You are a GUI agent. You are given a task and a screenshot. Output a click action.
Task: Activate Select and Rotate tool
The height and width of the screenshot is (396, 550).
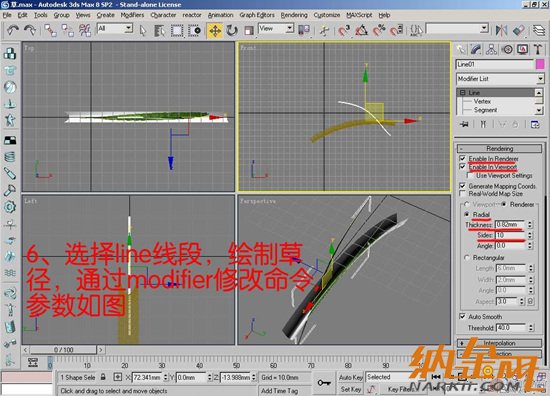coord(232,31)
